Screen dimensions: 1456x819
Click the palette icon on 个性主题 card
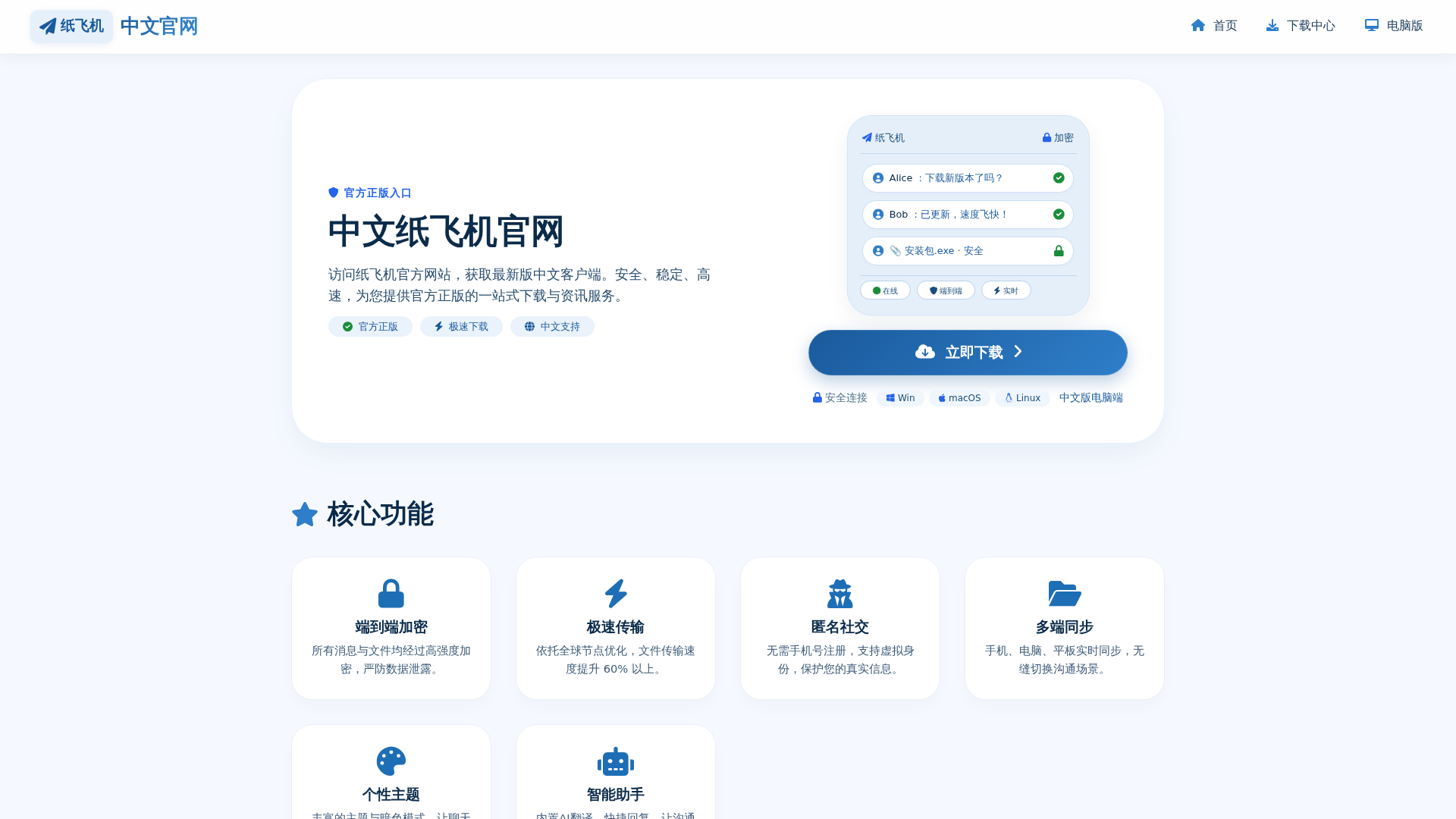pos(391,761)
